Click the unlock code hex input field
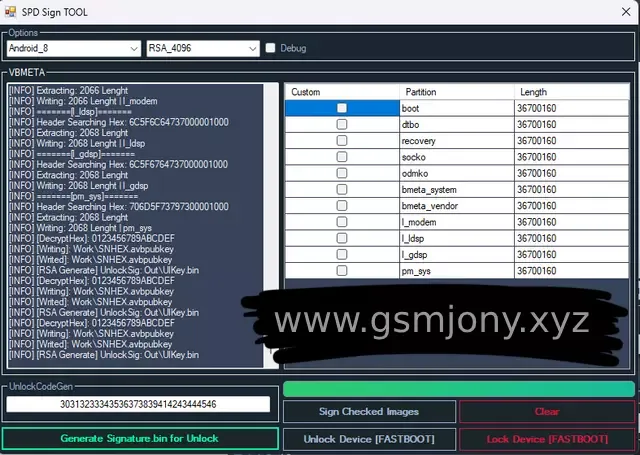The height and width of the screenshot is (455, 640). pos(138,404)
